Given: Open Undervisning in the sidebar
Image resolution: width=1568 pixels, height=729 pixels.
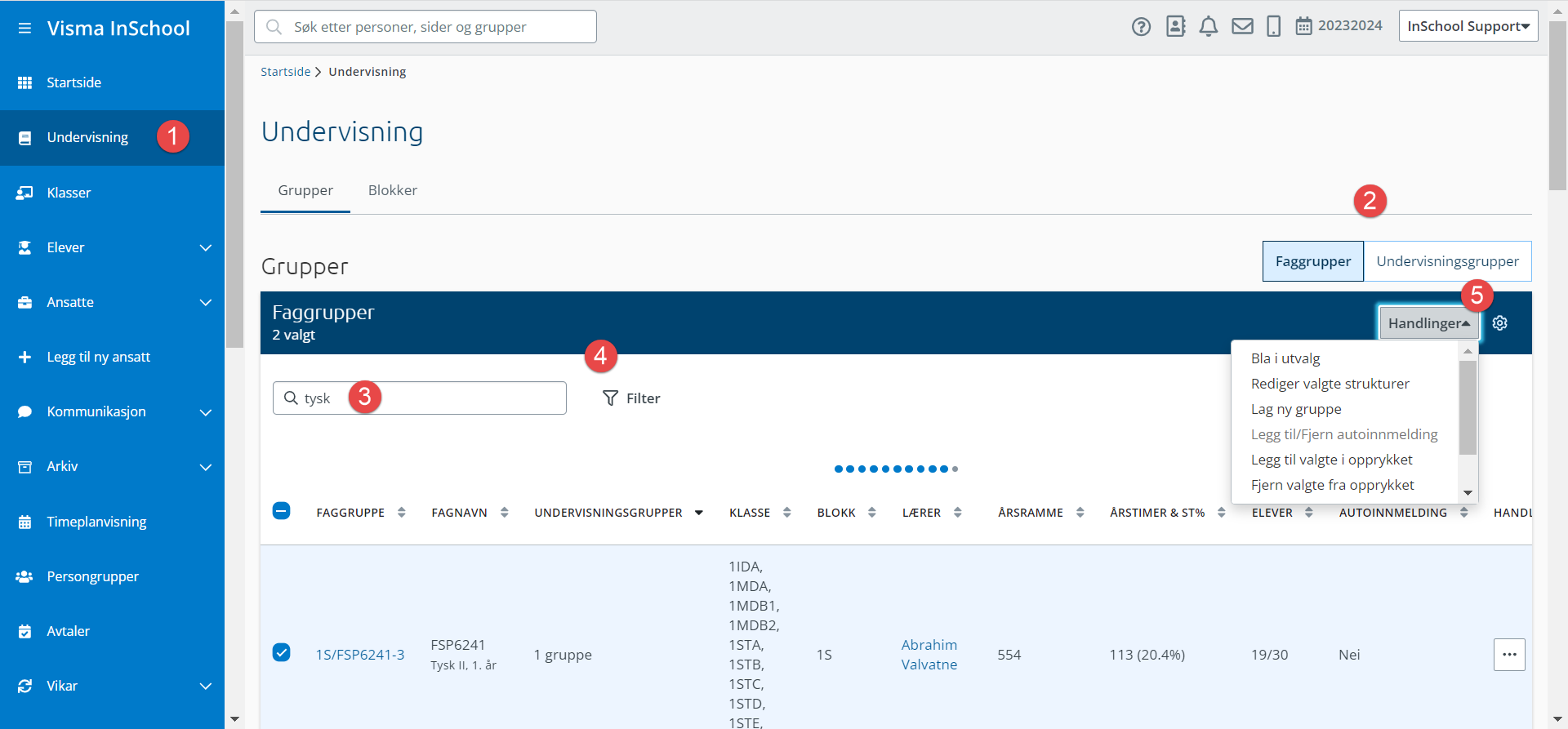Looking at the screenshot, I should (x=112, y=137).
